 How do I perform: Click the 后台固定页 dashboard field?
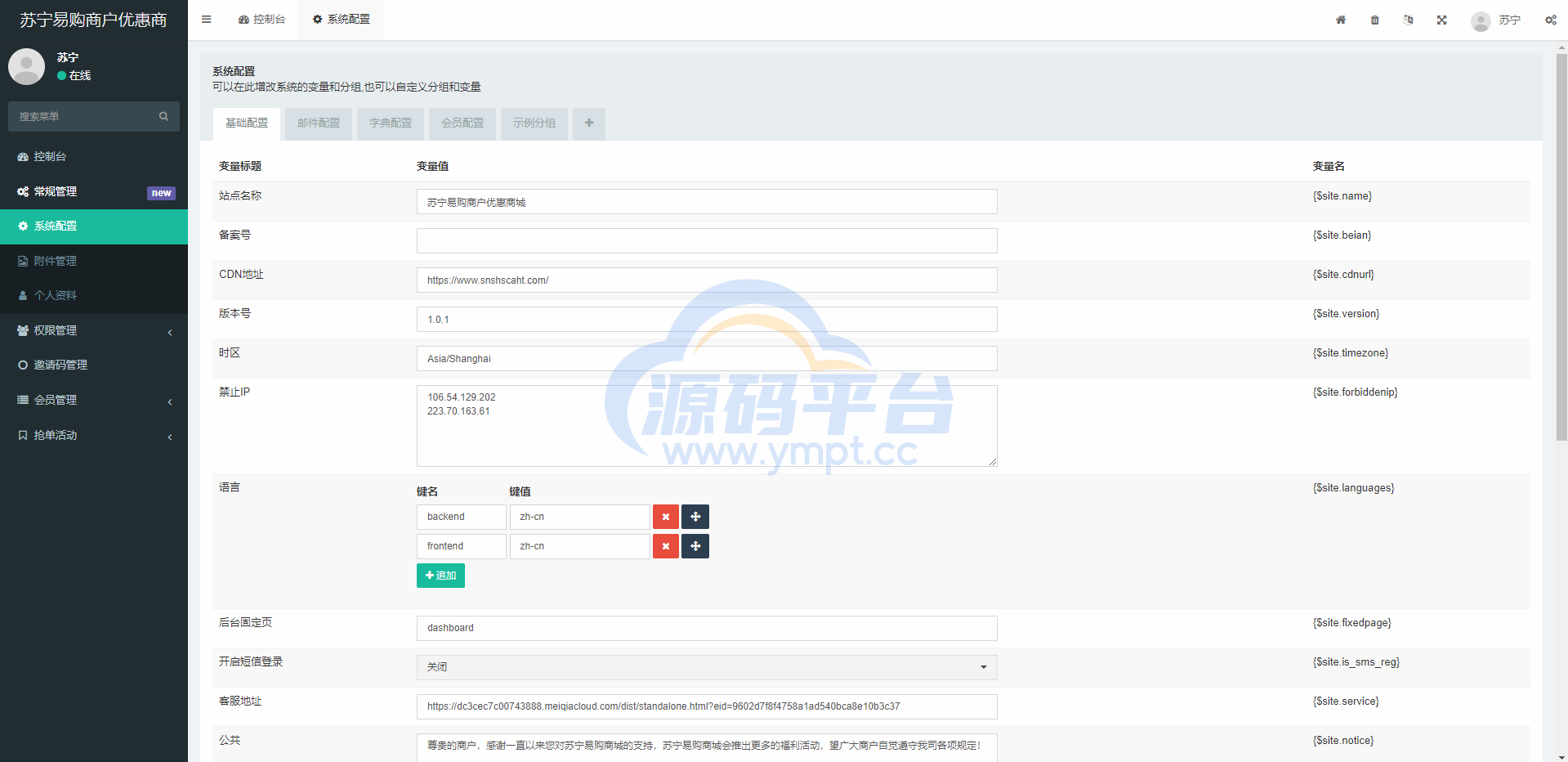click(707, 628)
